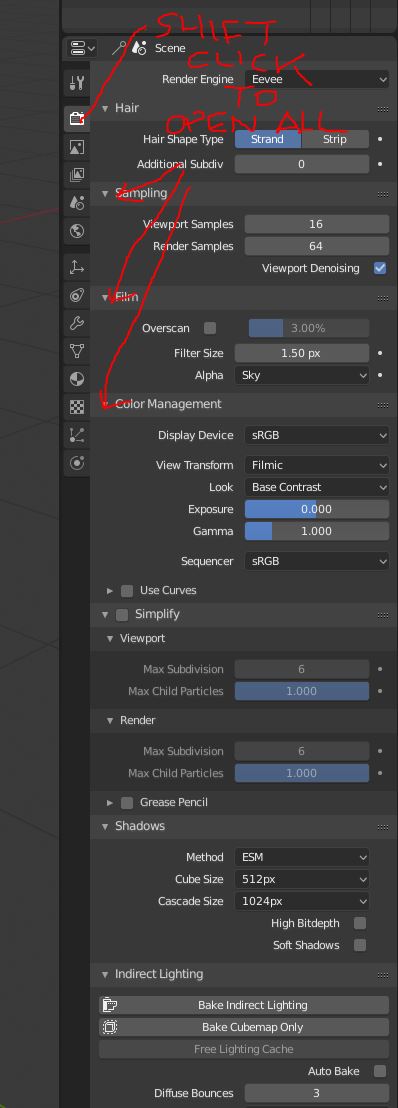Open the Cascade Size dropdown
This screenshot has height=1108, width=398.
point(302,901)
